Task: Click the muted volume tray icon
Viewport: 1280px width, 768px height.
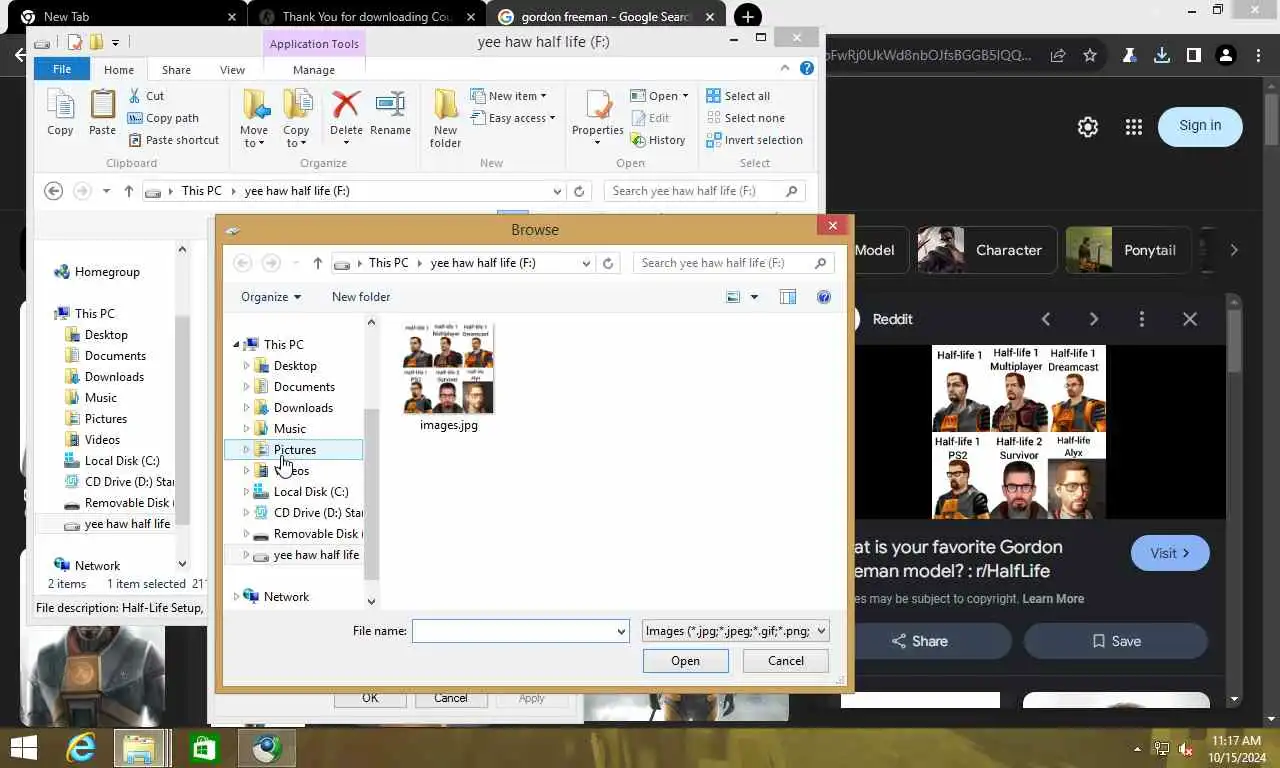Action: (1186, 749)
